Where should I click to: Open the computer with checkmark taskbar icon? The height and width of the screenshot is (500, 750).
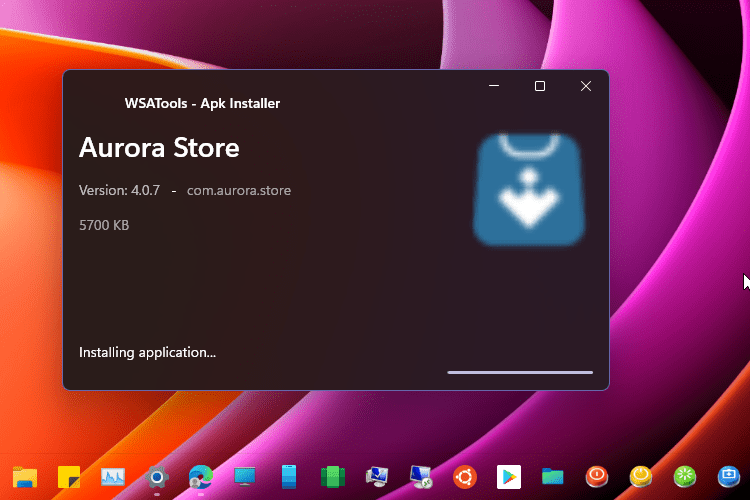(377, 477)
